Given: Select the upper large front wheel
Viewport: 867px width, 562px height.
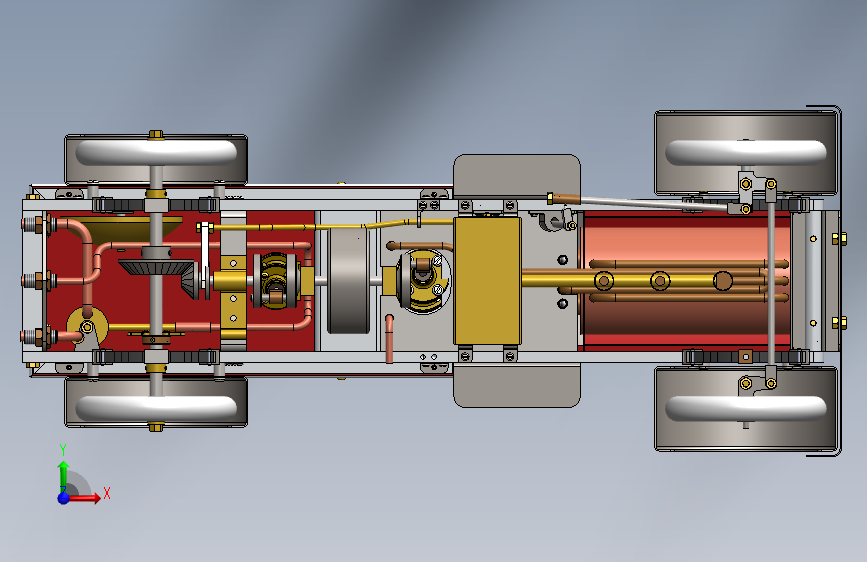Looking at the screenshot, I should pos(745,153).
